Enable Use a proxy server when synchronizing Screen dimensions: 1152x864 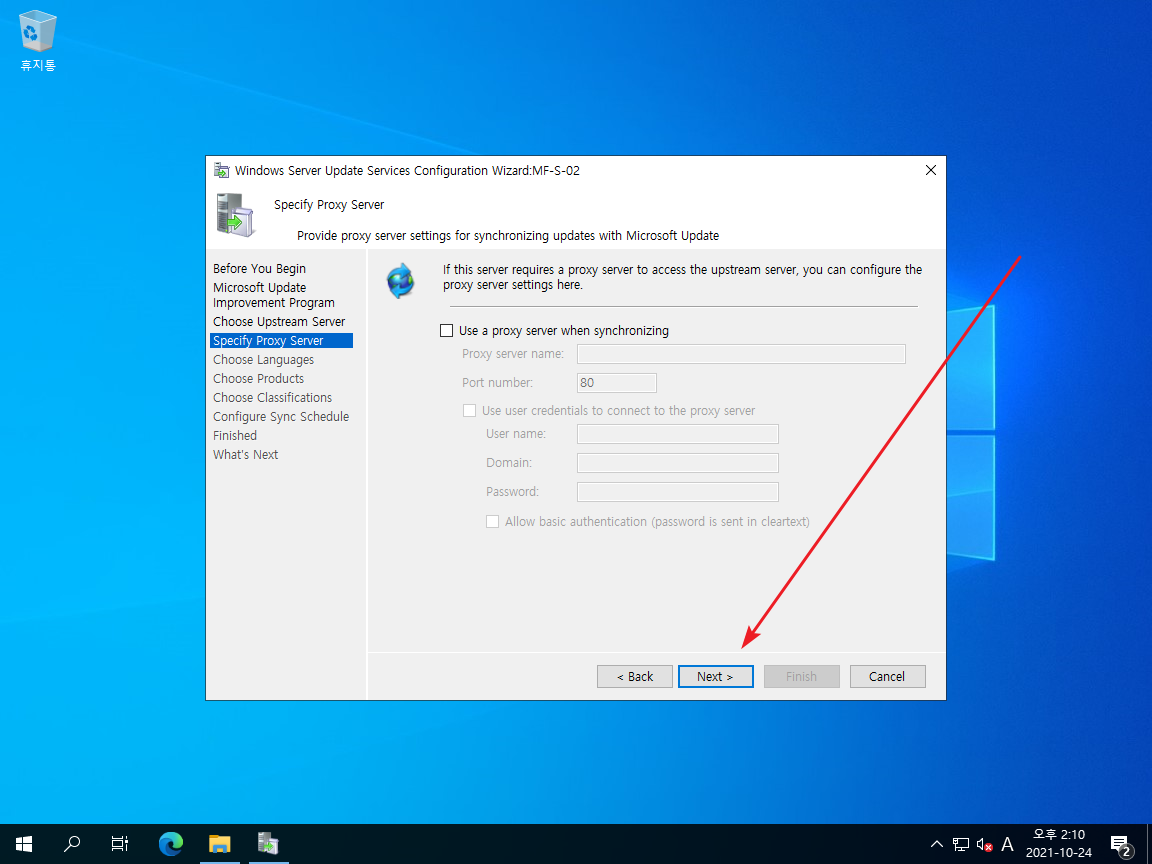pos(446,331)
